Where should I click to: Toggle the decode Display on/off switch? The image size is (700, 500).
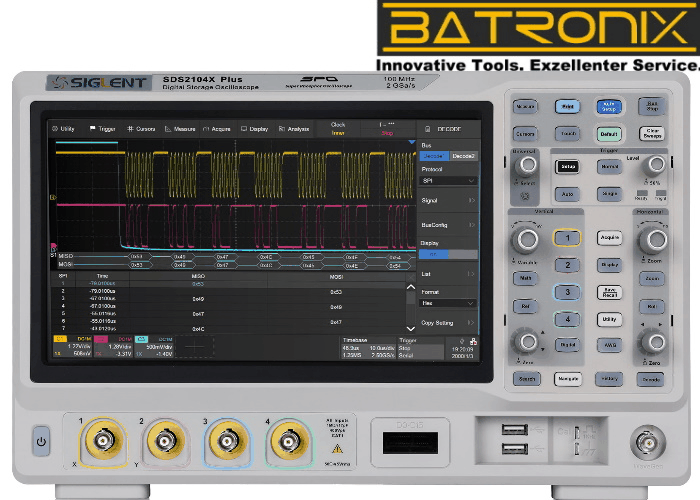coord(448,254)
